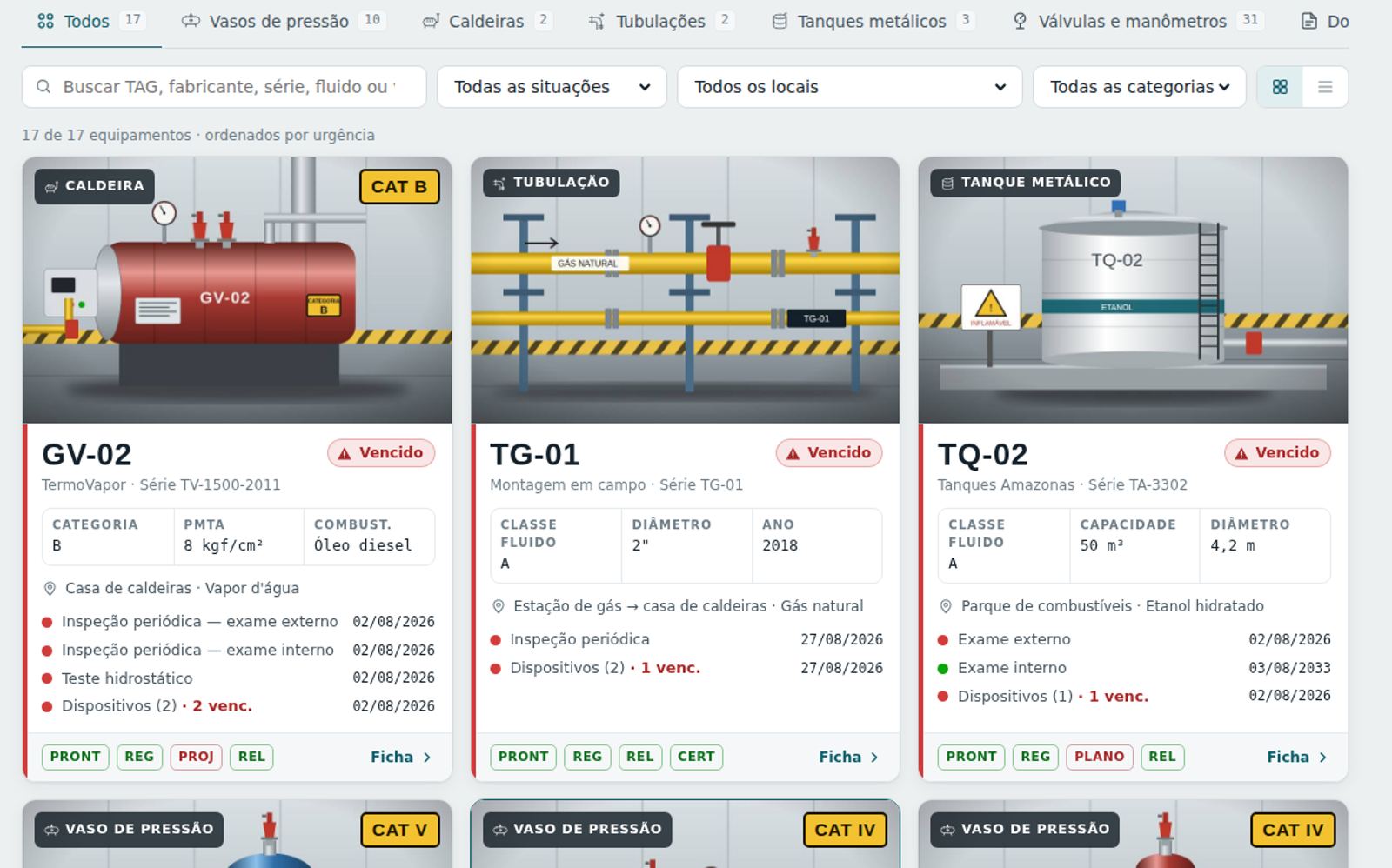
Task: Go to Tanques metálicos tab
Action: [x=873, y=21]
